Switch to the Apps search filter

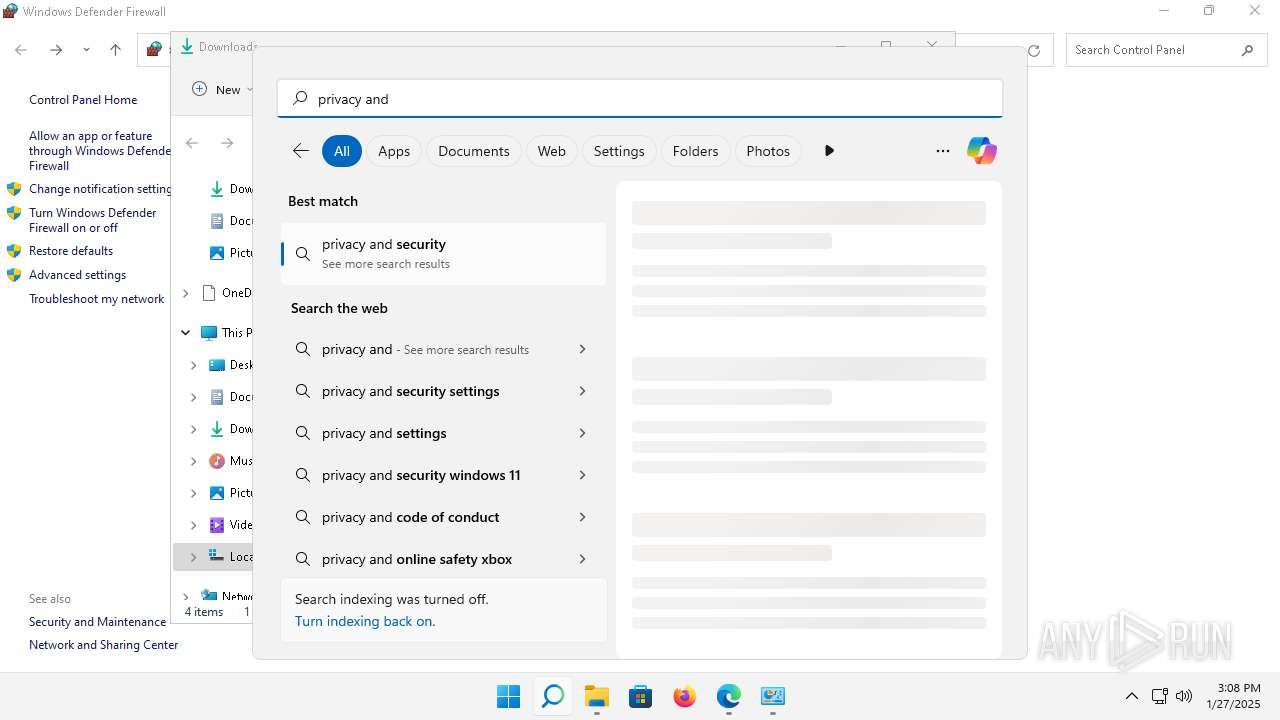click(394, 151)
